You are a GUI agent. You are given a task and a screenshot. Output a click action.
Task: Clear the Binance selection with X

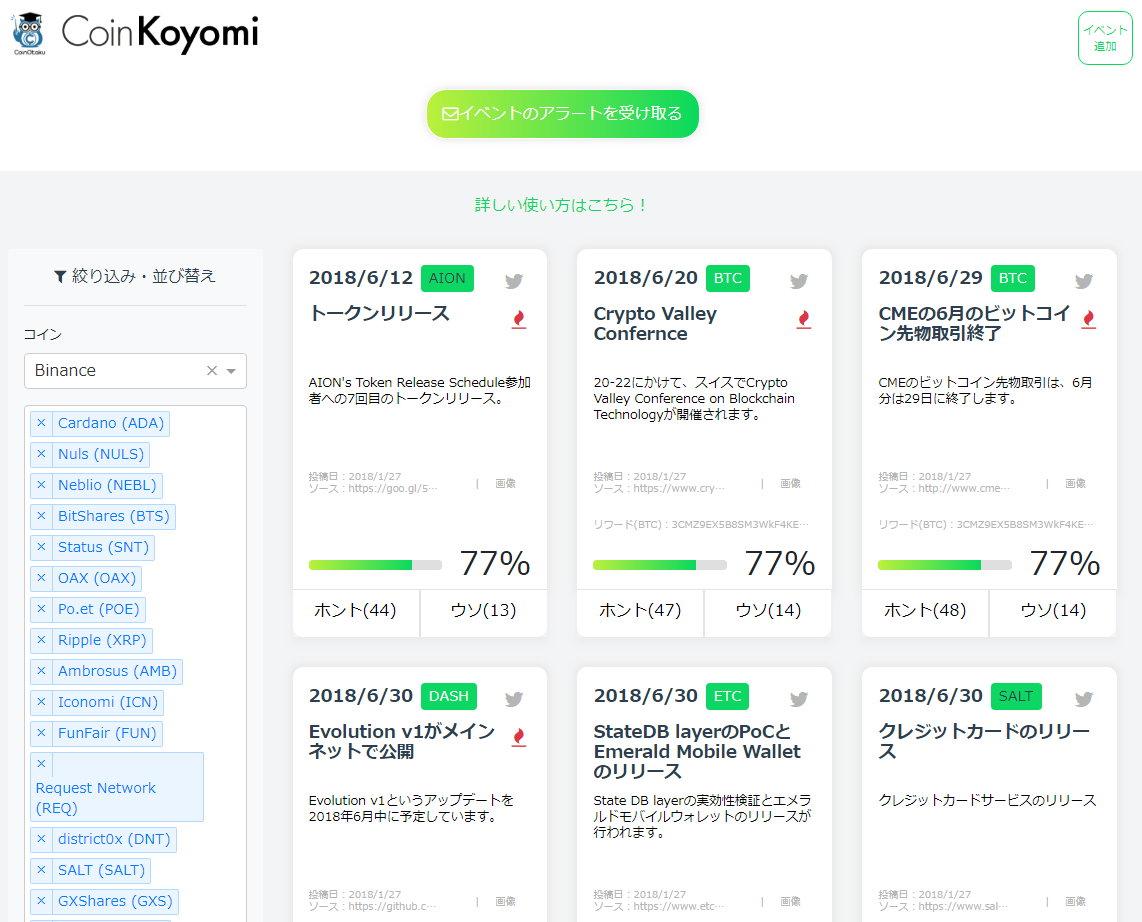[x=212, y=370]
